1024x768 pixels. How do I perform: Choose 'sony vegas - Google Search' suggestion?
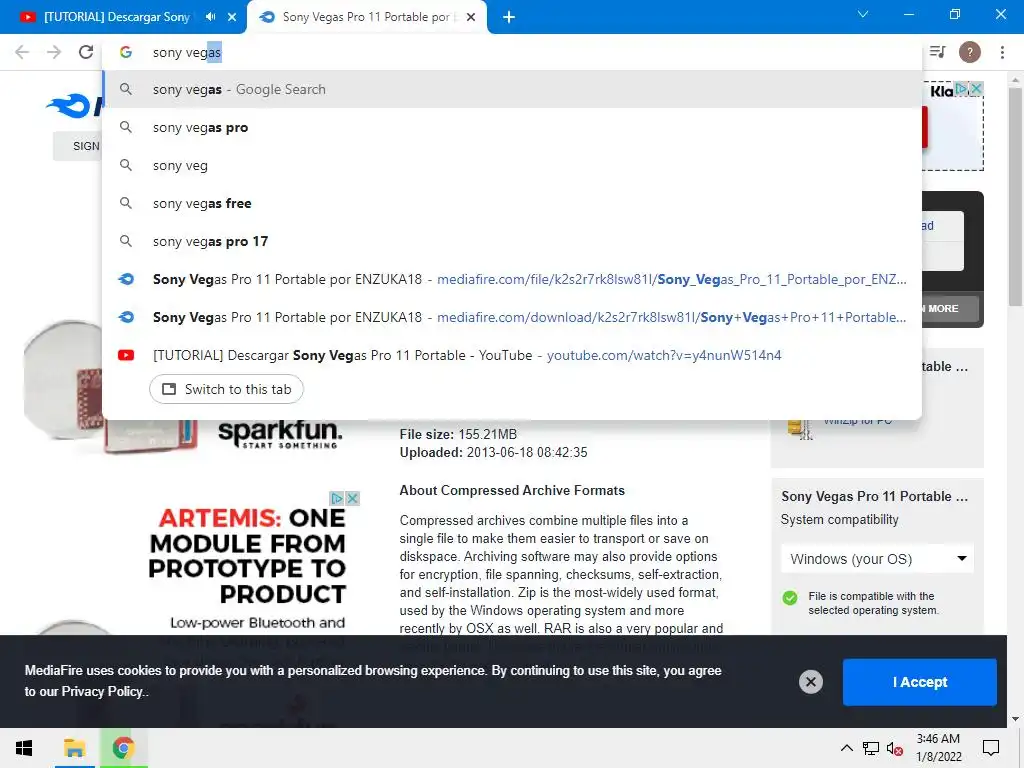click(x=512, y=89)
